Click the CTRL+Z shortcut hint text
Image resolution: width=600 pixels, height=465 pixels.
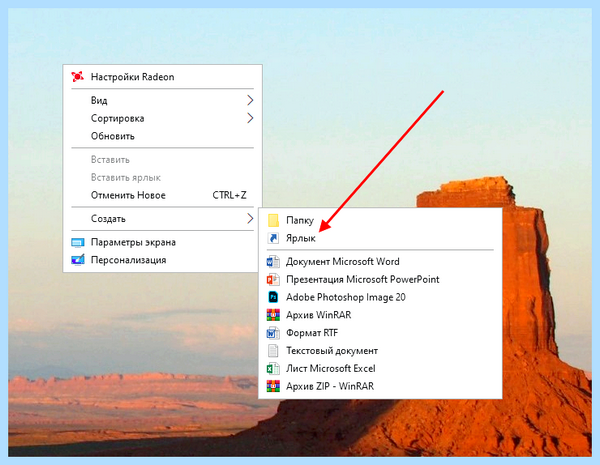pyautogui.click(x=229, y=195)
